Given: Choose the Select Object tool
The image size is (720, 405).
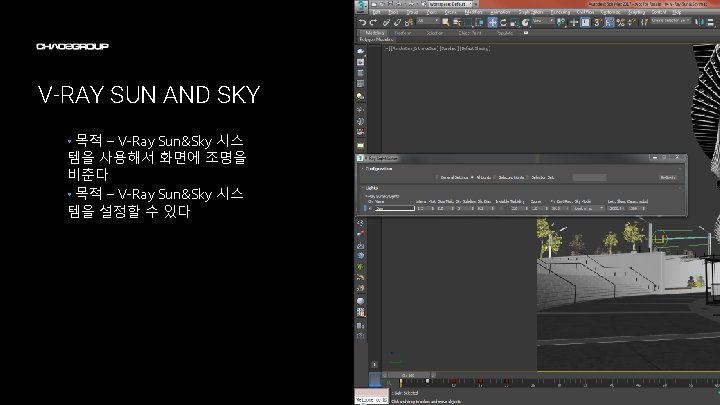Looking at the screenshot, I should click(x=445, y=22).
